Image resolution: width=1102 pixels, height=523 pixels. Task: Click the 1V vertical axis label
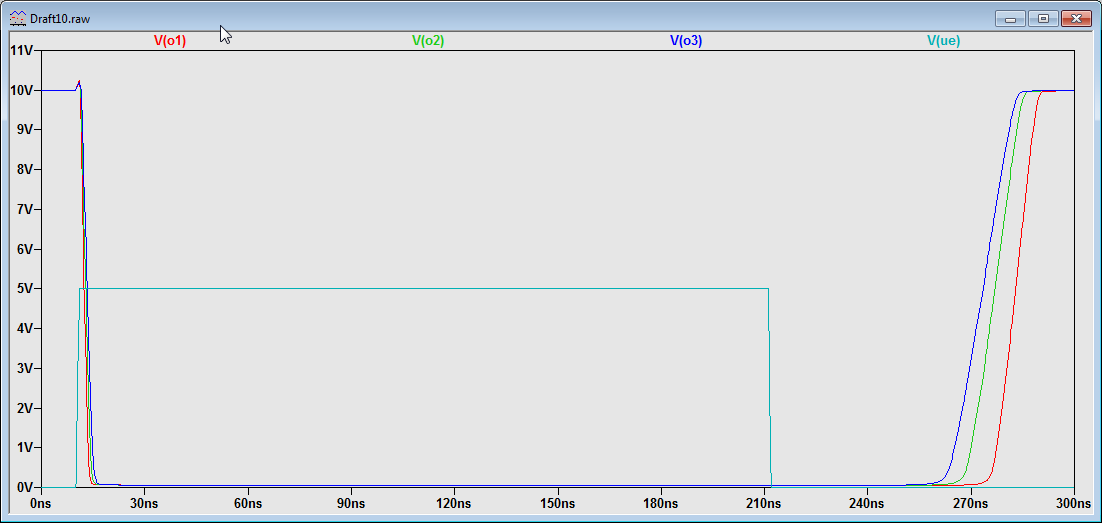coord(25,448)
